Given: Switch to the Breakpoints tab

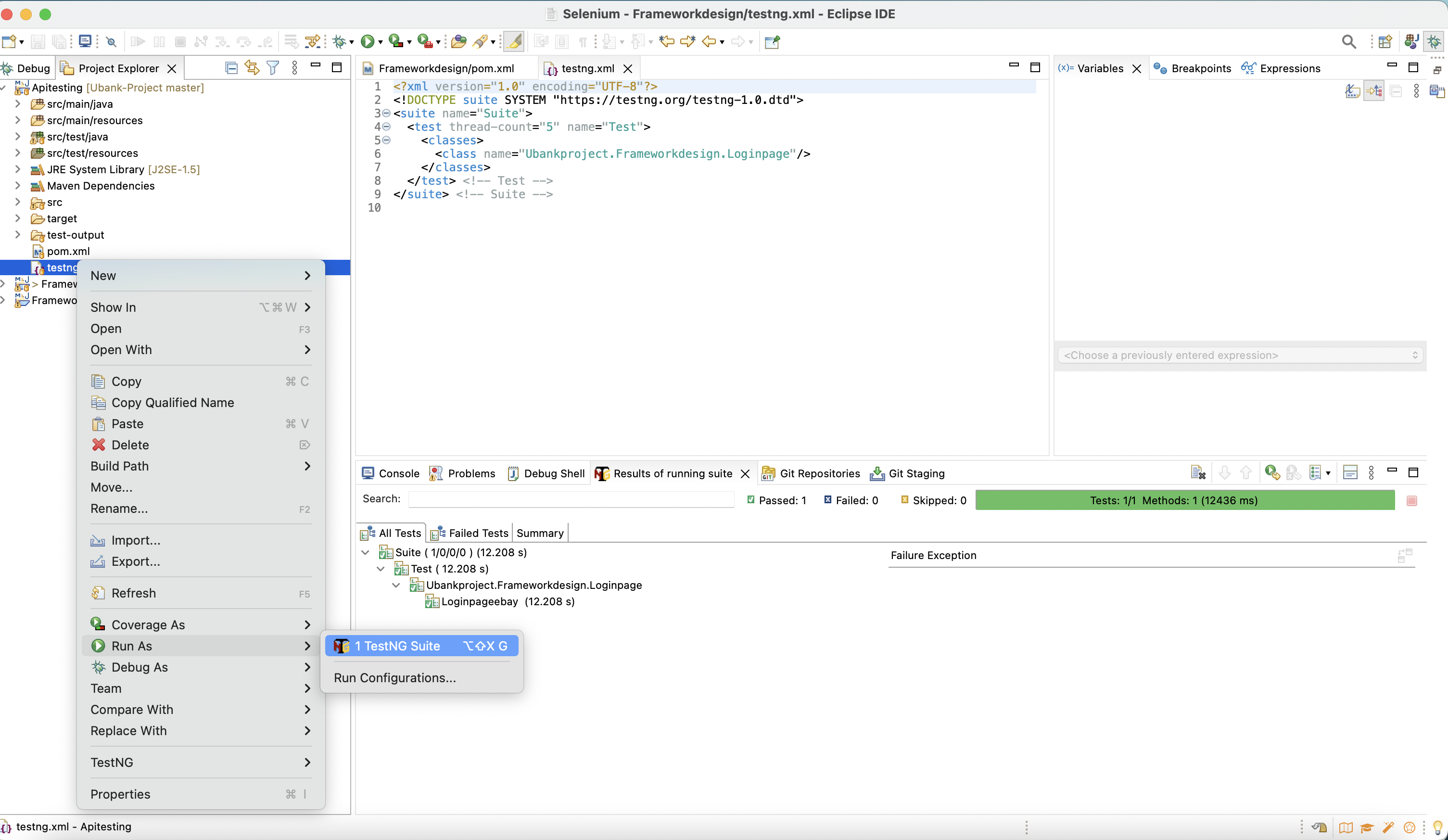Looking at the screenshot, I should point(1192,68).
